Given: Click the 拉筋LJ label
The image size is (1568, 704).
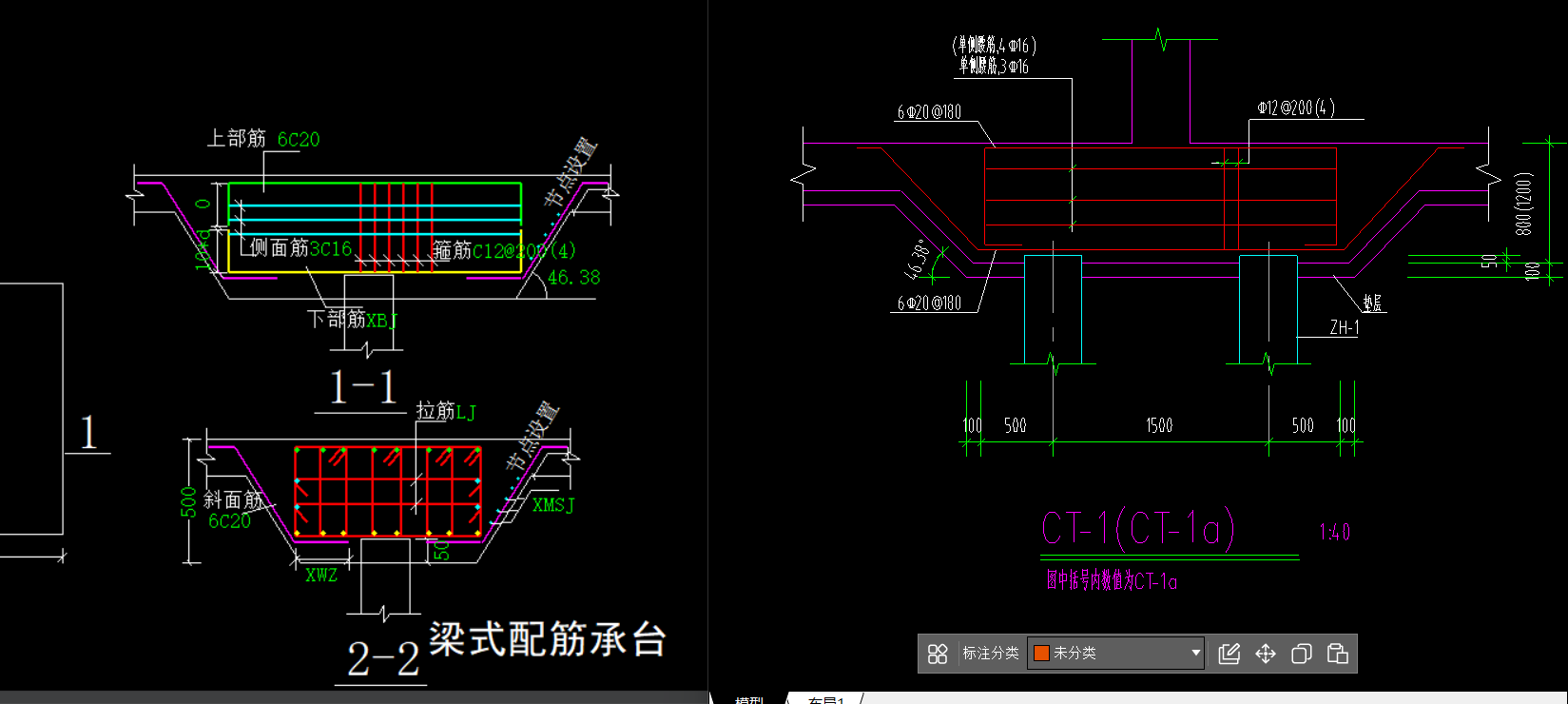Looking at the screenshot, I should 446,411.
